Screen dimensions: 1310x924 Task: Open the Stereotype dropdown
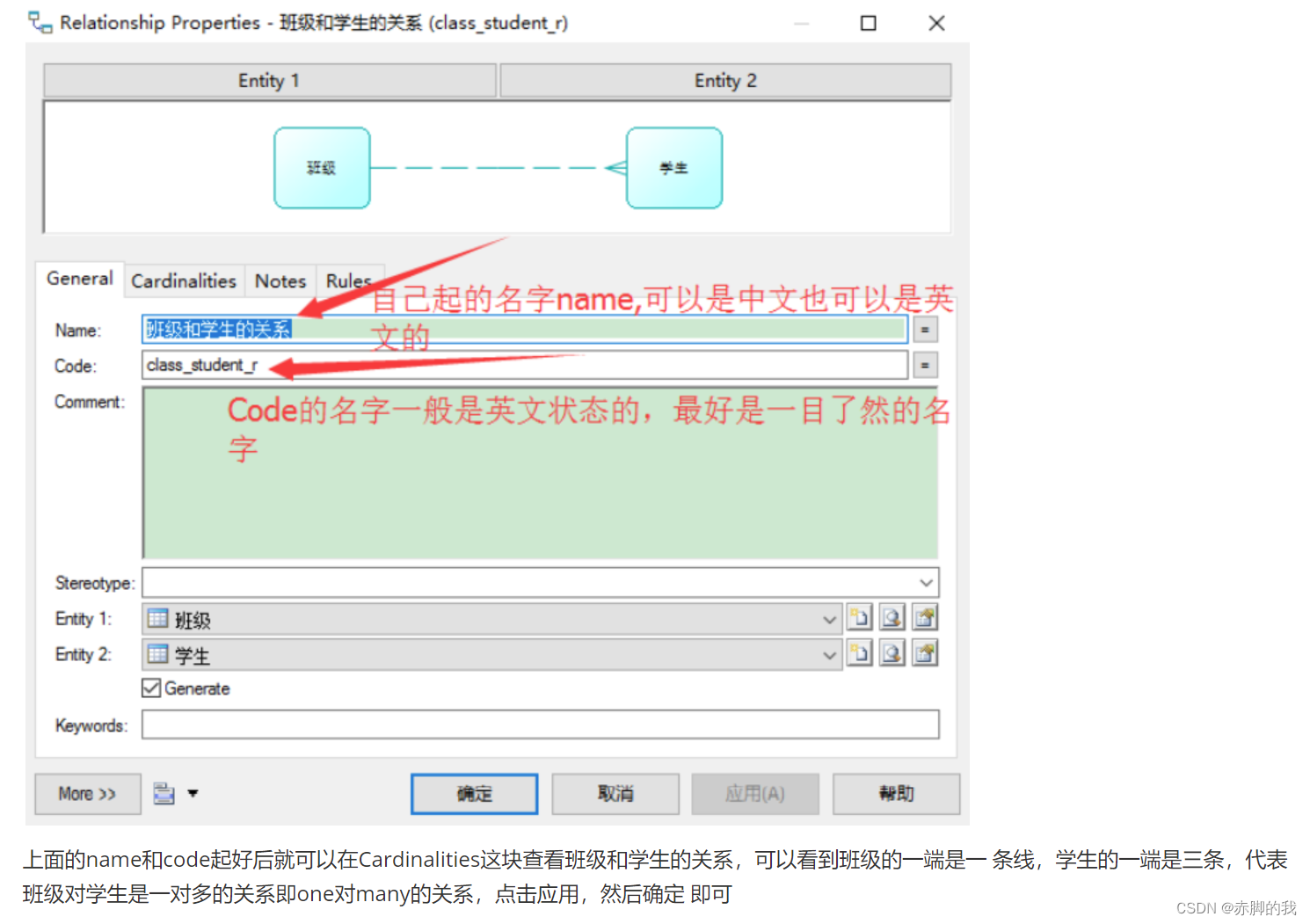(x=925, y=582)
